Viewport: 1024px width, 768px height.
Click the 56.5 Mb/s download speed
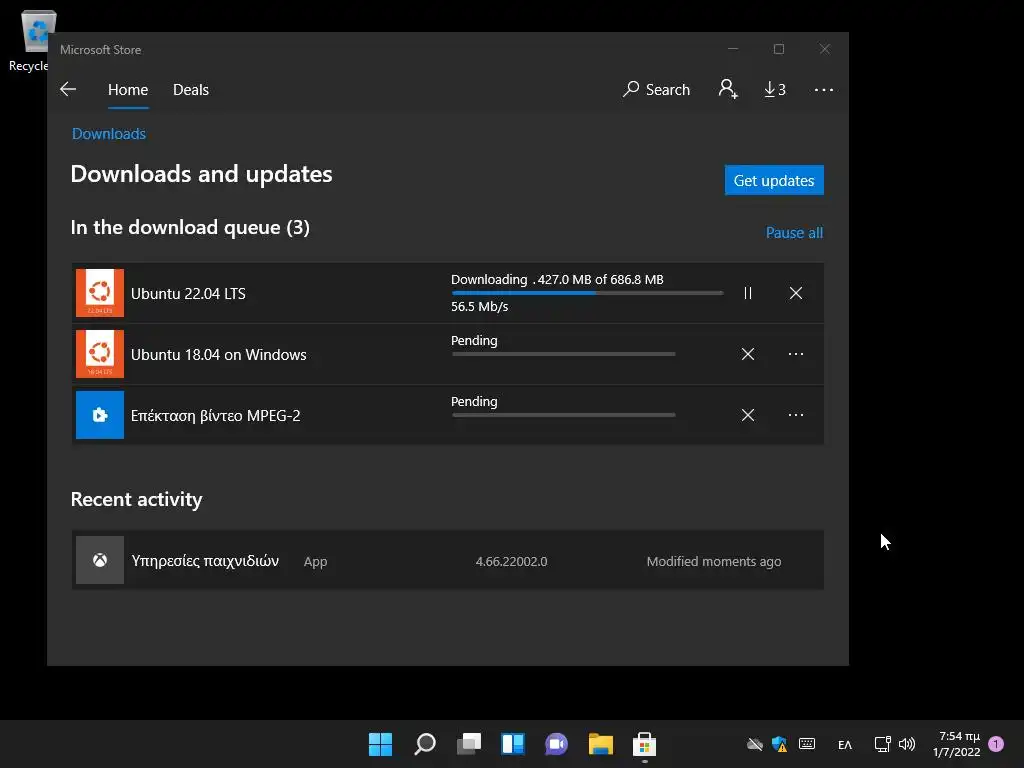pyautogui.click(x=479, y=306)
